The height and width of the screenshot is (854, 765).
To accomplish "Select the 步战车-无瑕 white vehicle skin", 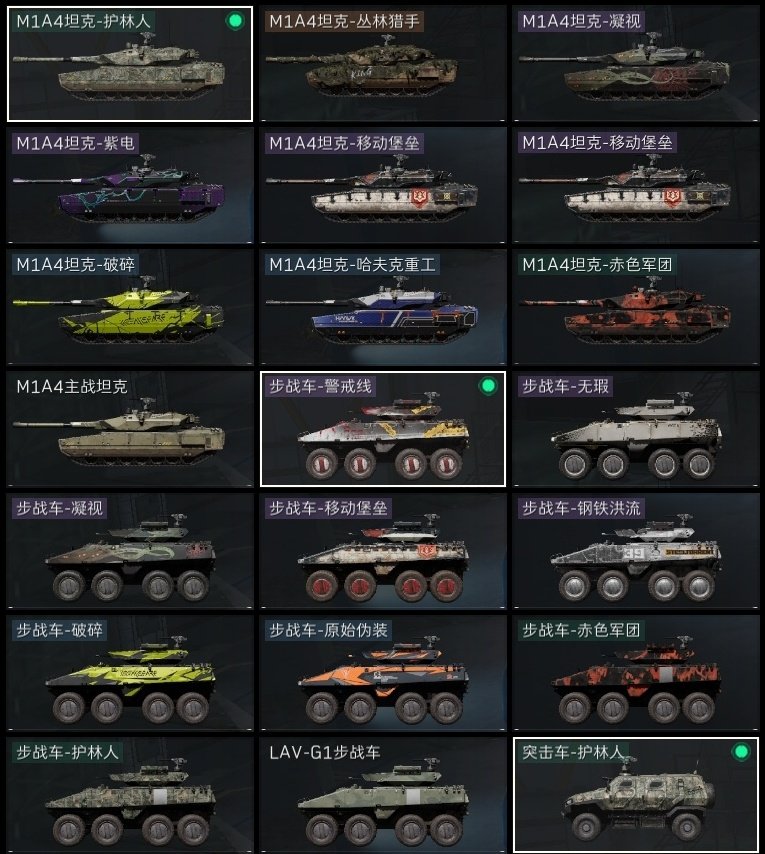I will pyautogui.click(x=635, y=429).
